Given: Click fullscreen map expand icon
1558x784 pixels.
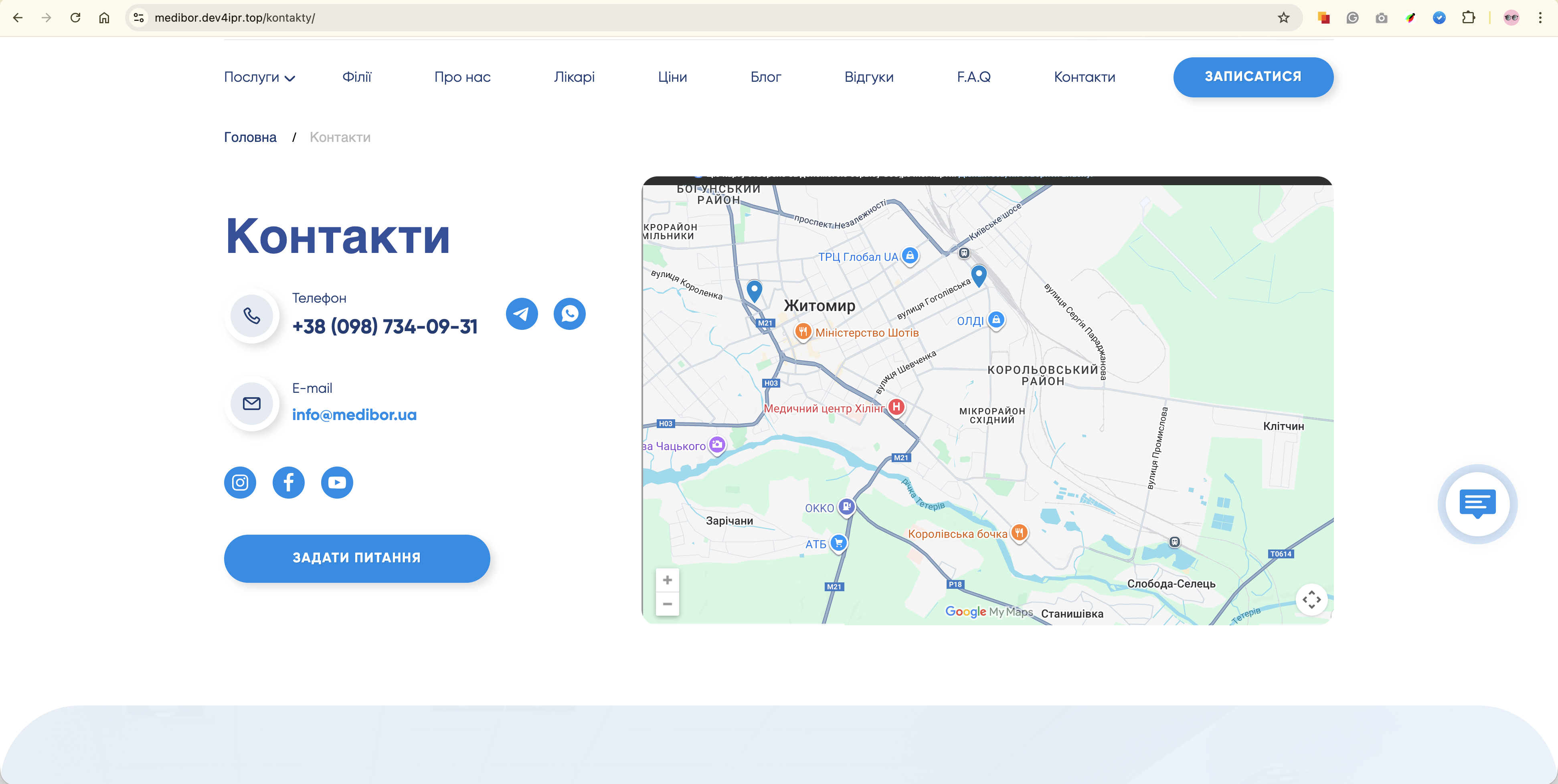Looking at the screenshot, I should (1311, 600).
